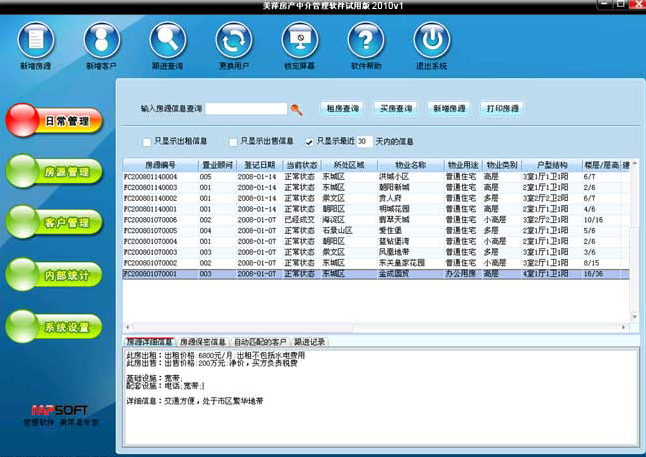This screenshot has width=646, height=457.
Task: Click the horizontal scrollbar left arrow
Action: (x=128, y=327)
